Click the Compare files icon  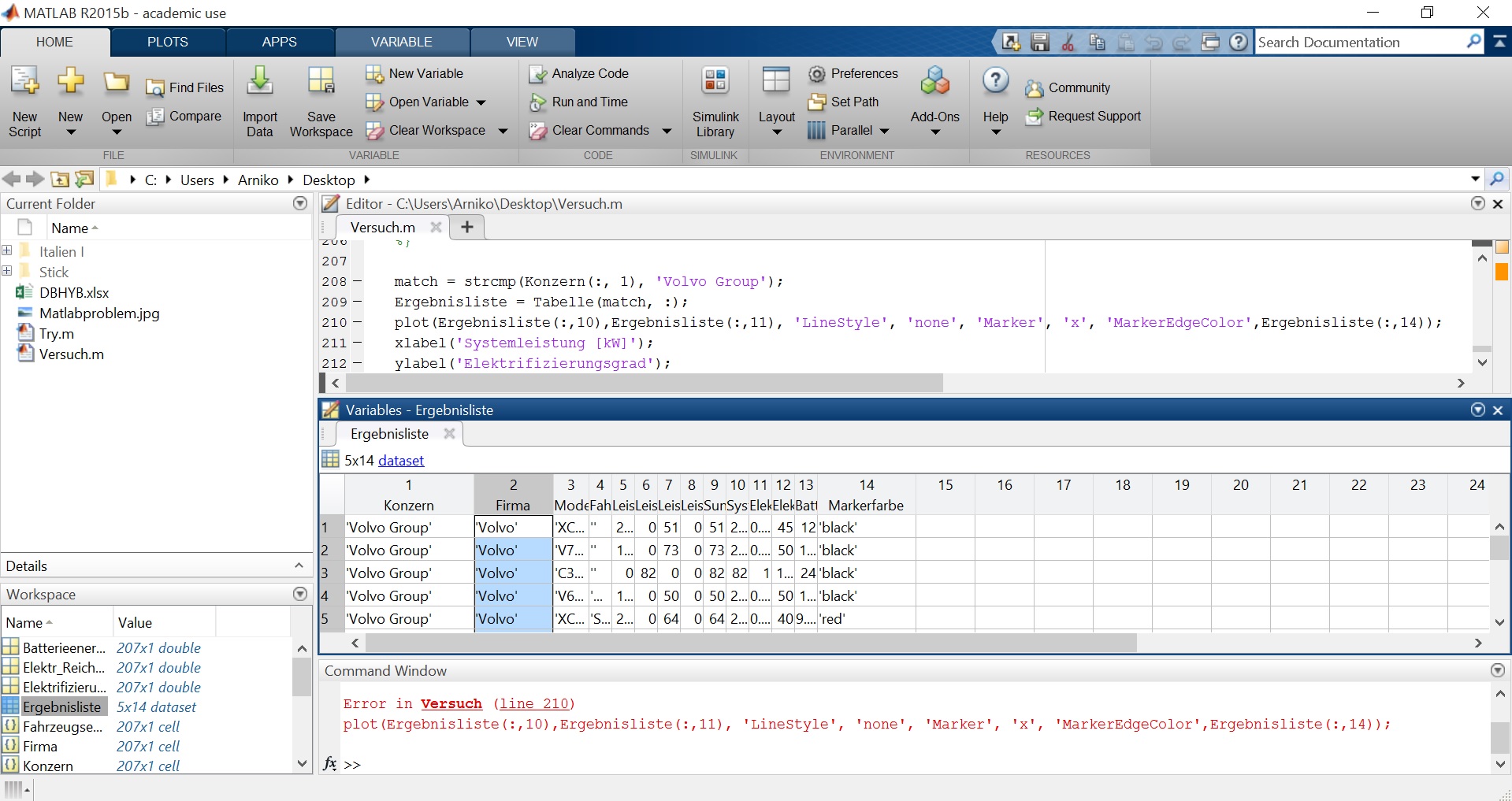click(x=155, y=117)
